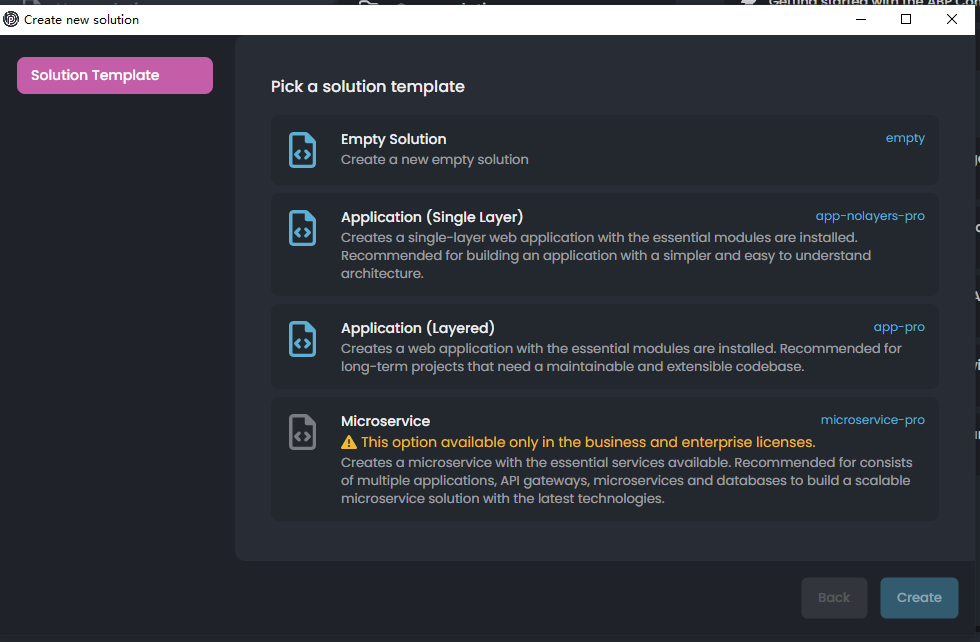Click the ABP logo in title bar
980x642 pixels.
(x=11, y=19)
